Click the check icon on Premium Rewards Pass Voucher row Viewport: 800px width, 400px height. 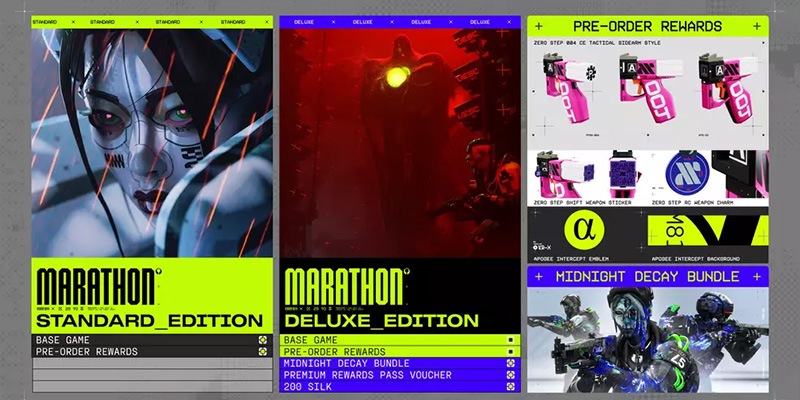(510, 375)
